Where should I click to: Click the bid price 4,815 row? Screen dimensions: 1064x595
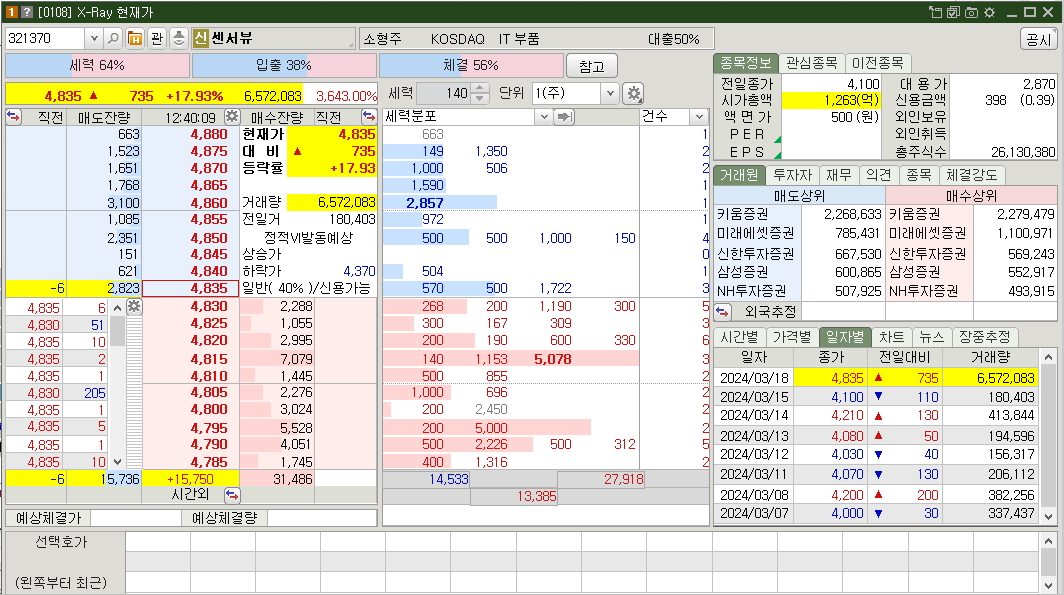click(191, 359)
